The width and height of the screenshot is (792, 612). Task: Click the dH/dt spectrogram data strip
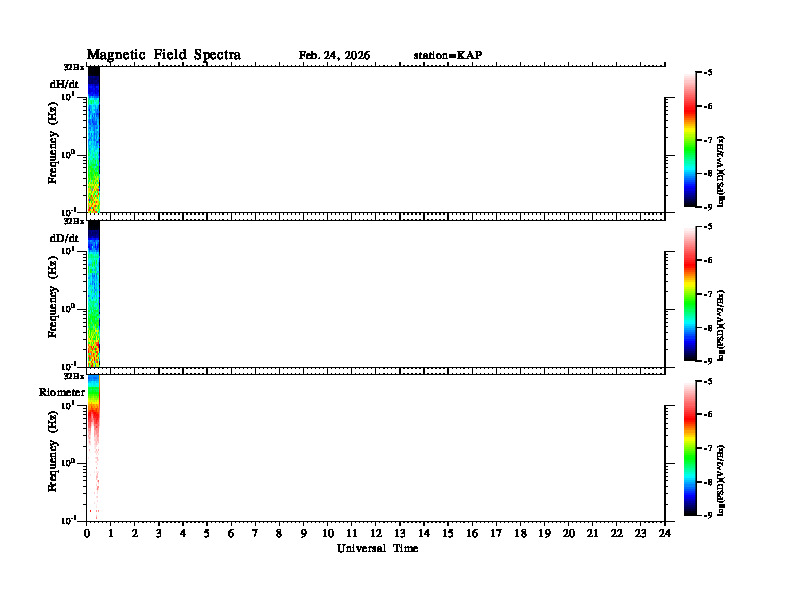94,139
